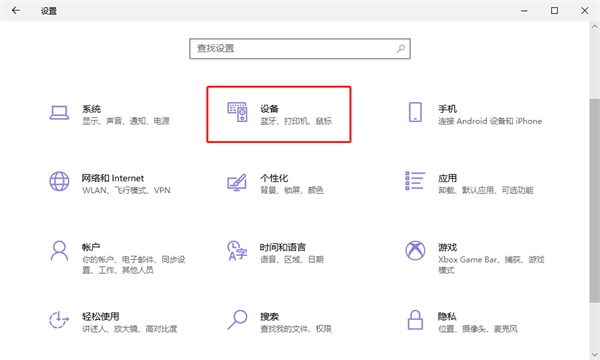Click description 连接 Android 设备和 iPhone

click(490, 121)
